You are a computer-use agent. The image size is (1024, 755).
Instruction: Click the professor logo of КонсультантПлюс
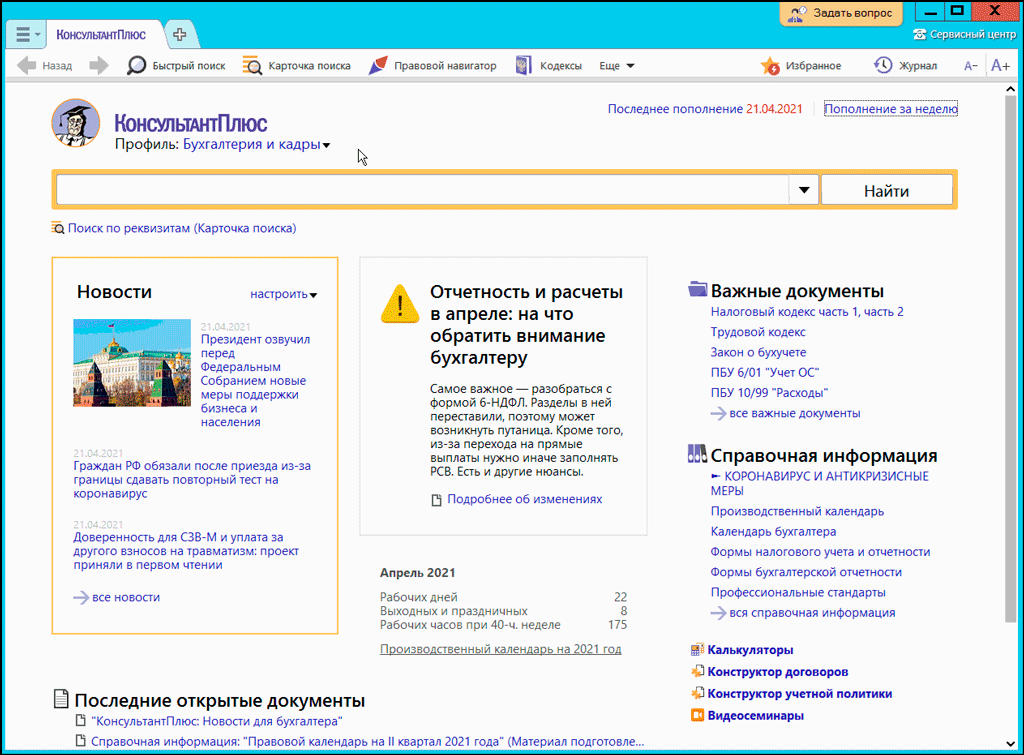(76, 123)
